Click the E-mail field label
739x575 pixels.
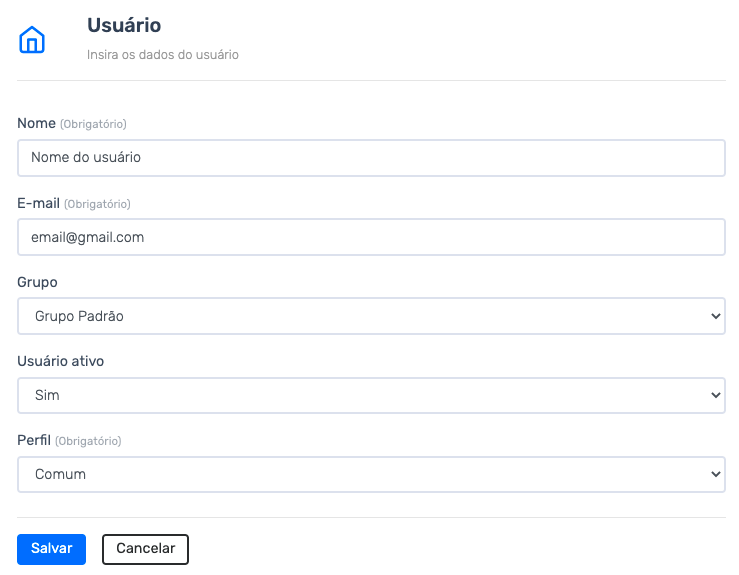[38, 203]
